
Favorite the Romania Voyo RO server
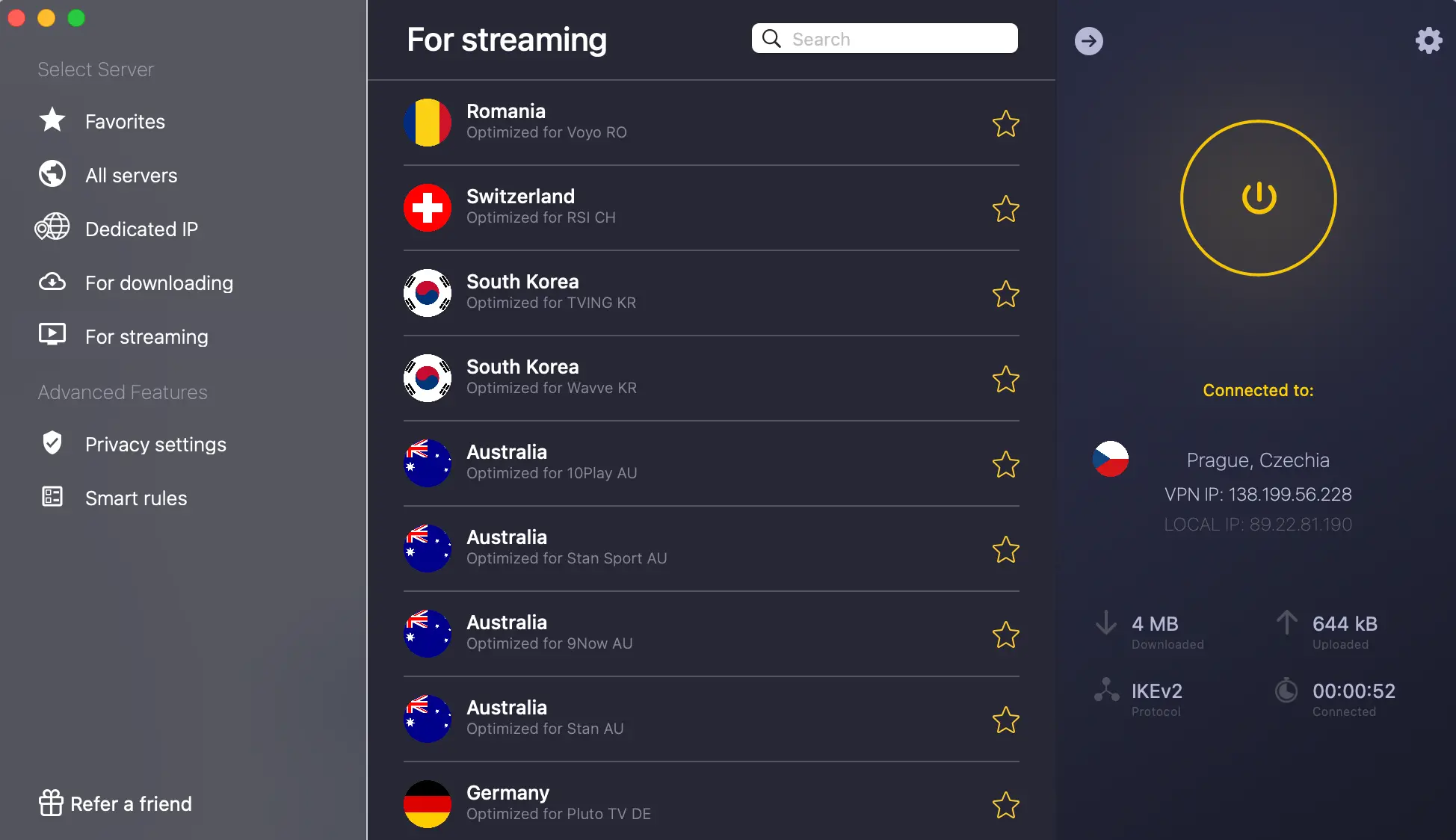pos(1005,123)
